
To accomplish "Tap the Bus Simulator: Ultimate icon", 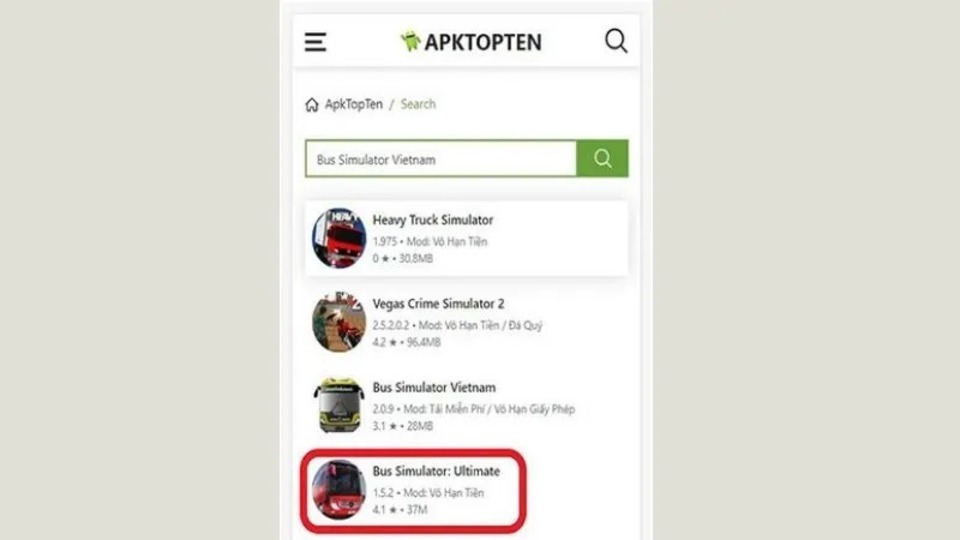I will pyautogui.click(x=339, y=489).
